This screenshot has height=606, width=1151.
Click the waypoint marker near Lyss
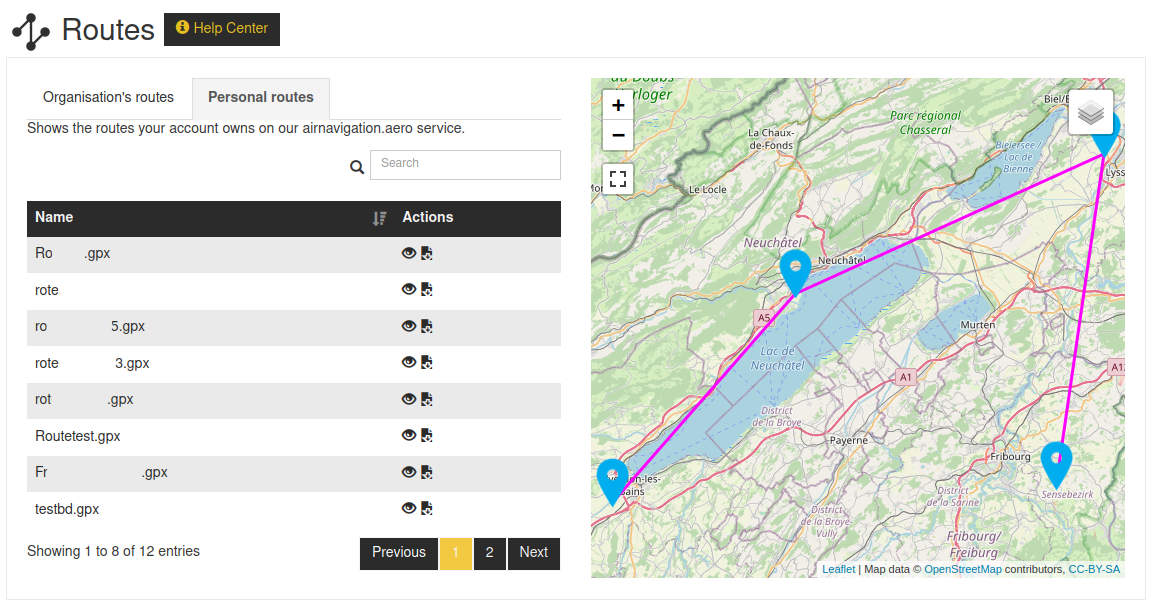(x=1108, y=144)
